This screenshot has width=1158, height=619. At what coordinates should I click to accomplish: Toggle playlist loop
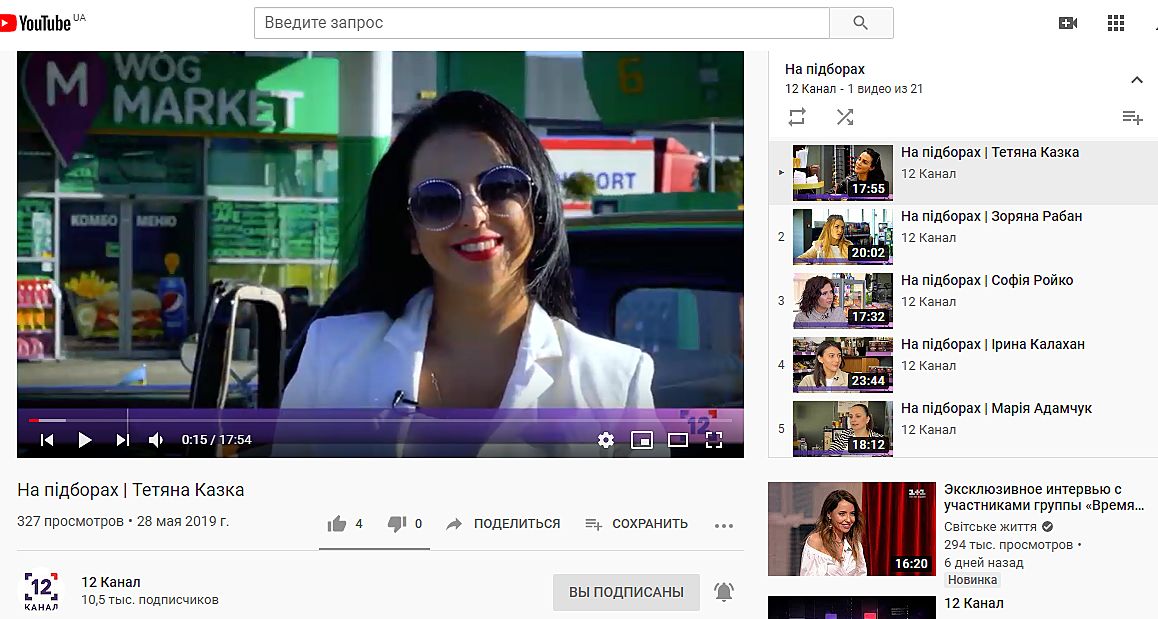point(797,117)
